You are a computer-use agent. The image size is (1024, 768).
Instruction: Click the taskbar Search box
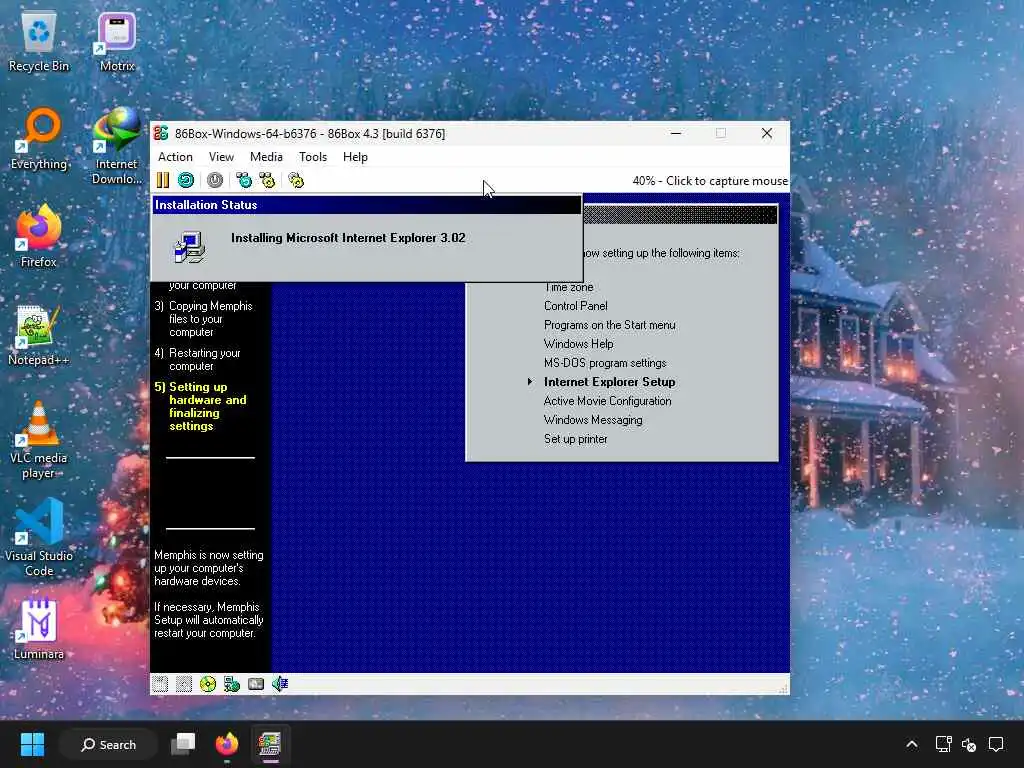pyautogui.click(x=108, y=744)
